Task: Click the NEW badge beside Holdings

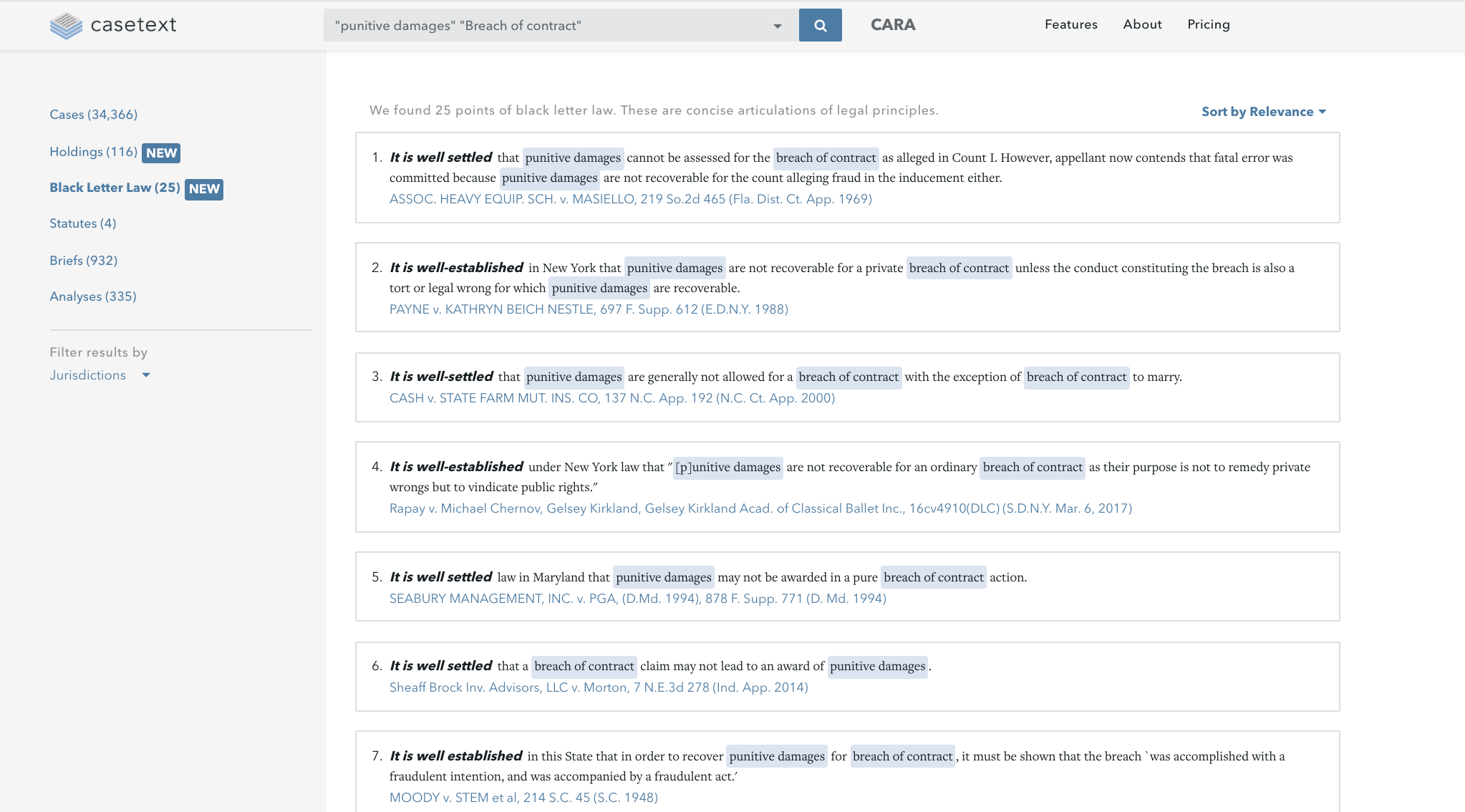Action: click(x=161, y=153)
